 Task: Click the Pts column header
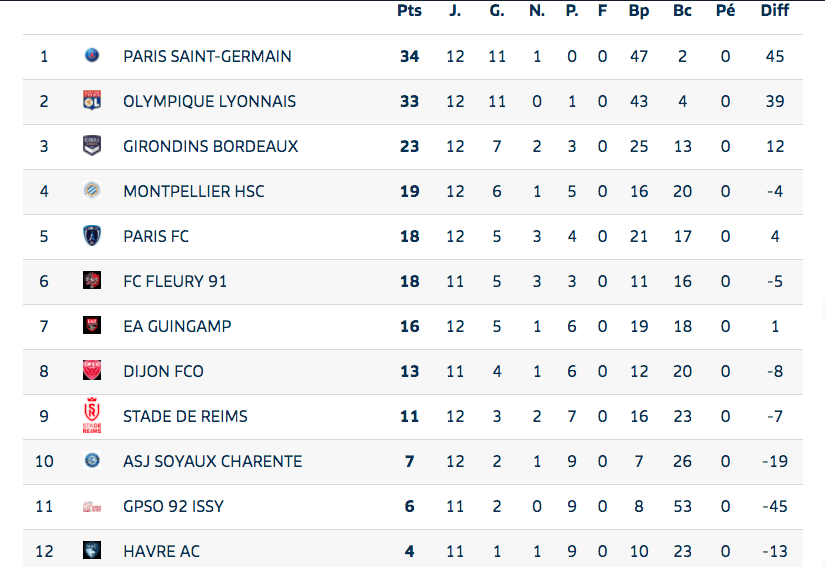[x=409, y=11]
